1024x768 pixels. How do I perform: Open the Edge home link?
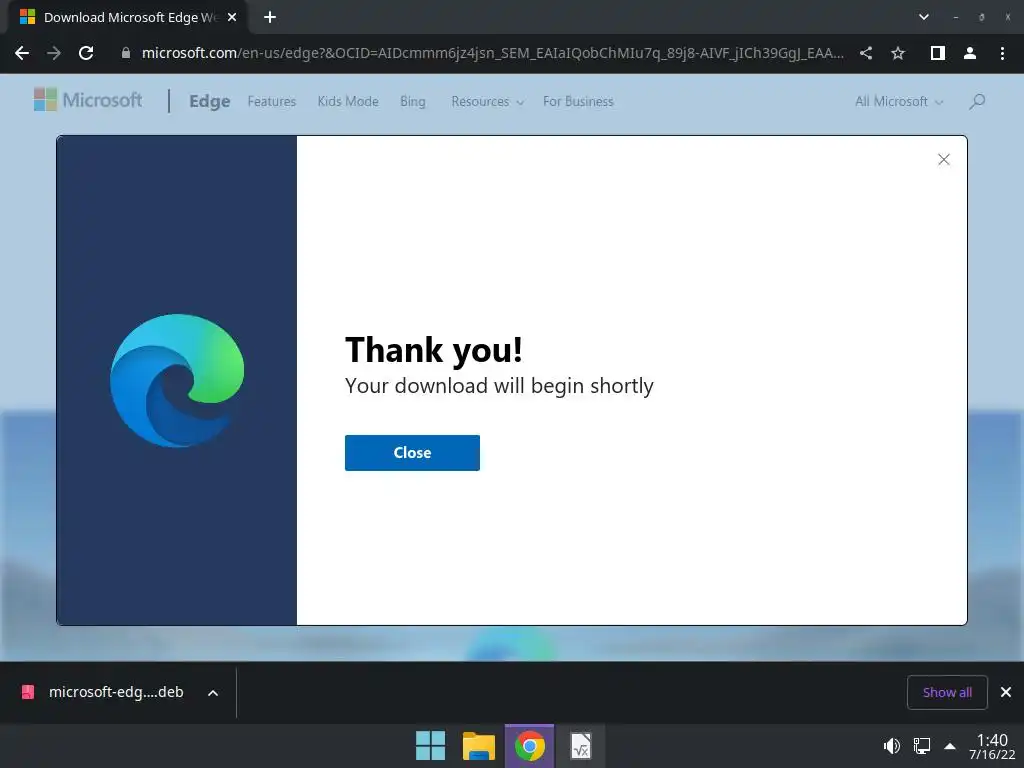(x=210, y=101)
